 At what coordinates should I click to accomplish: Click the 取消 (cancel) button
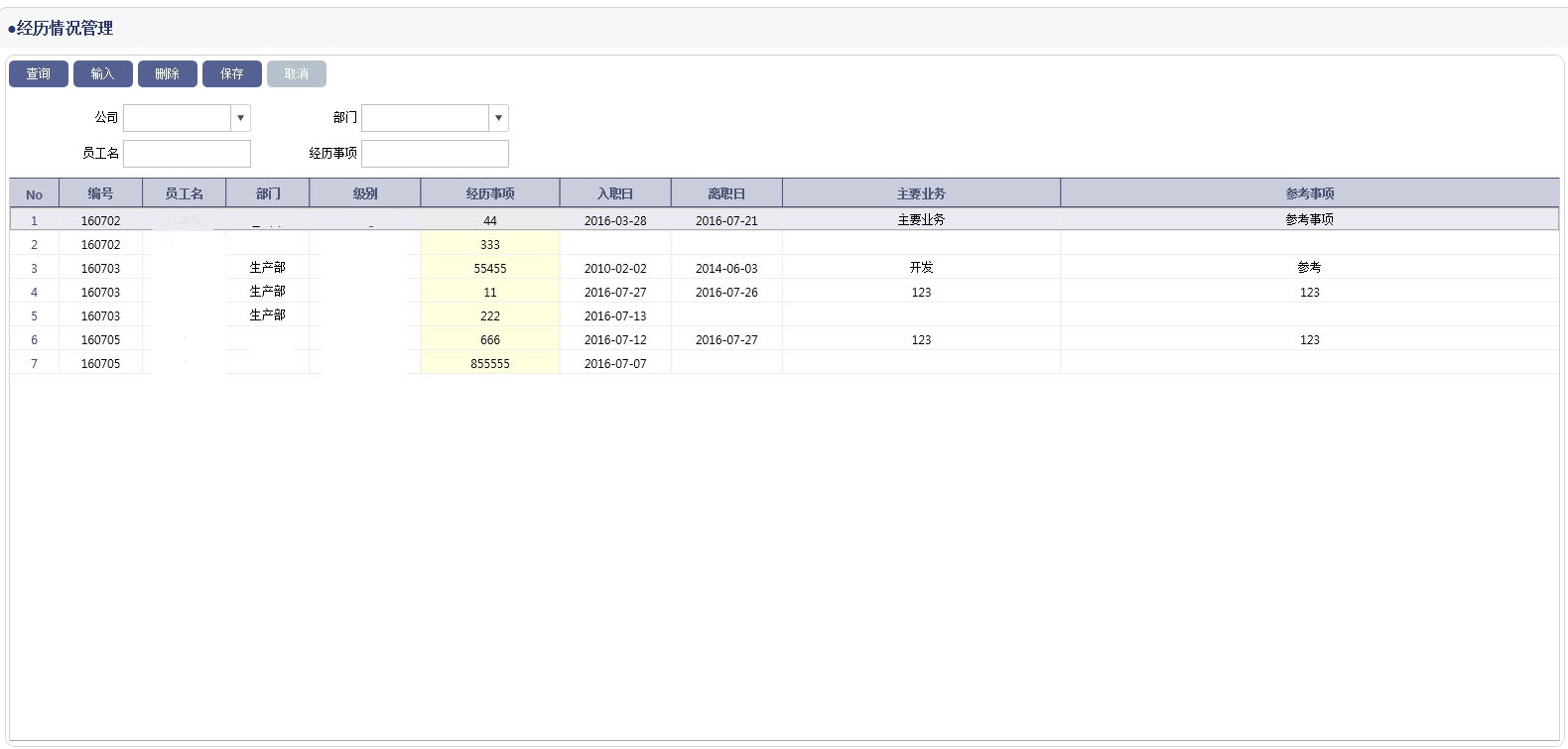click(297, 74)
